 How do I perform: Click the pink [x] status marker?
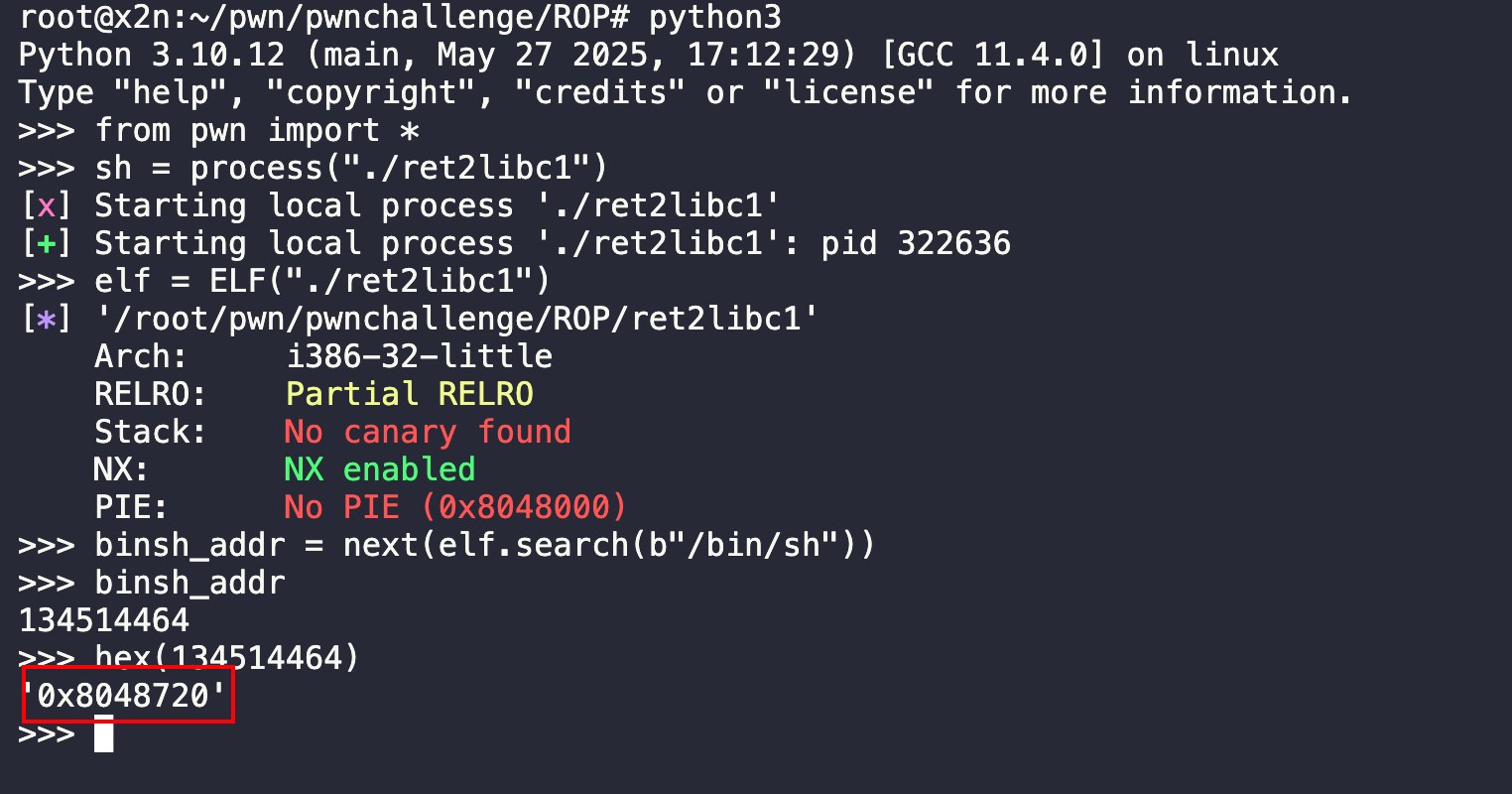pyautogui.click(x=46, y=205)
